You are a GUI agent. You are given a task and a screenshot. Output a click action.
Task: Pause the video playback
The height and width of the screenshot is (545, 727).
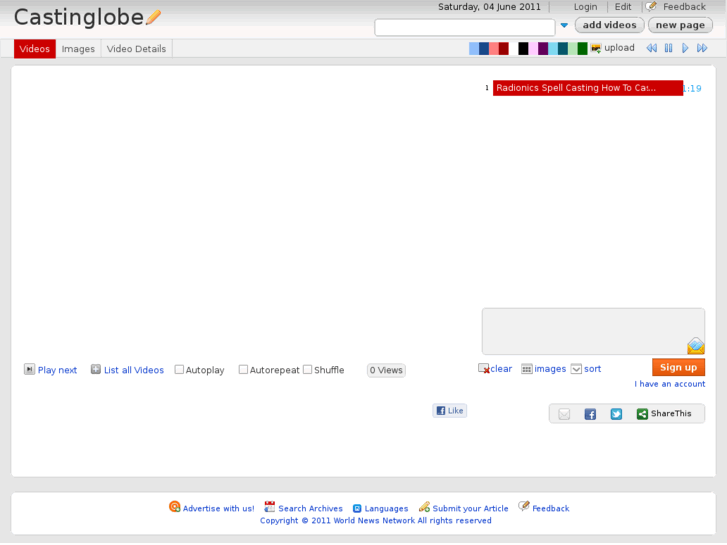point(669,48)
